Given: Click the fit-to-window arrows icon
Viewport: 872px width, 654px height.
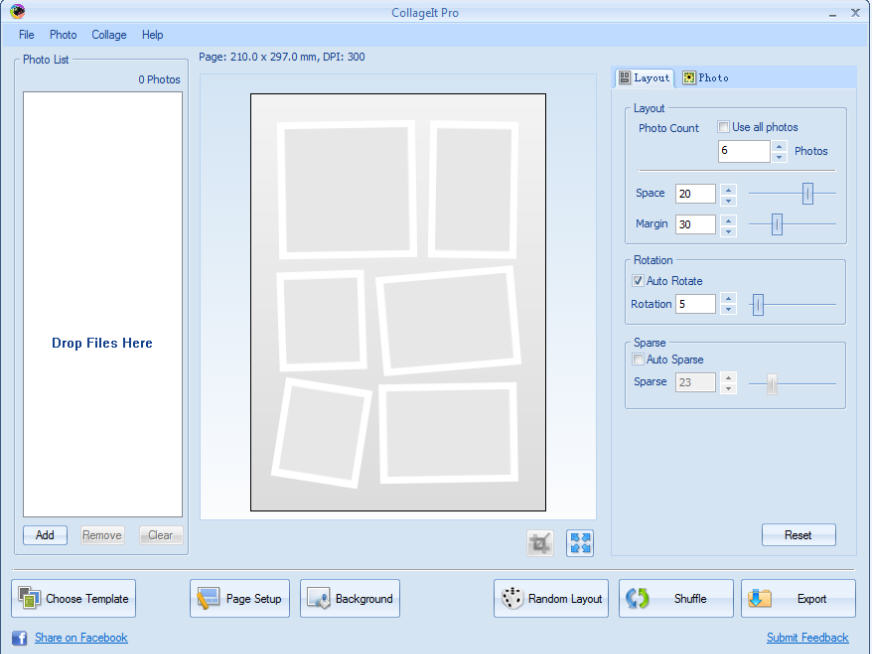Looking at the screenshot, I should coord(580,543).
